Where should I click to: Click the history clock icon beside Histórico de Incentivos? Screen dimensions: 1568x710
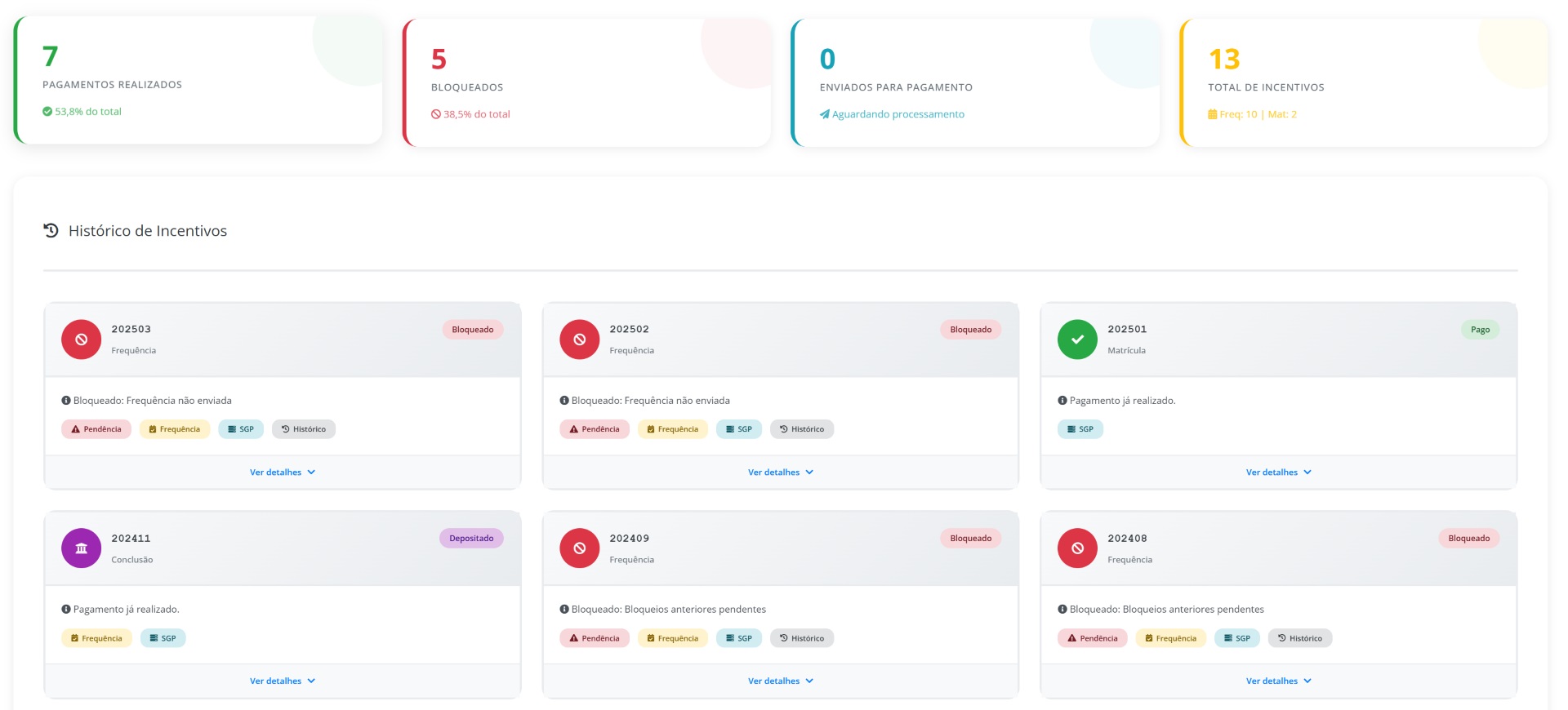pos(51,231)
